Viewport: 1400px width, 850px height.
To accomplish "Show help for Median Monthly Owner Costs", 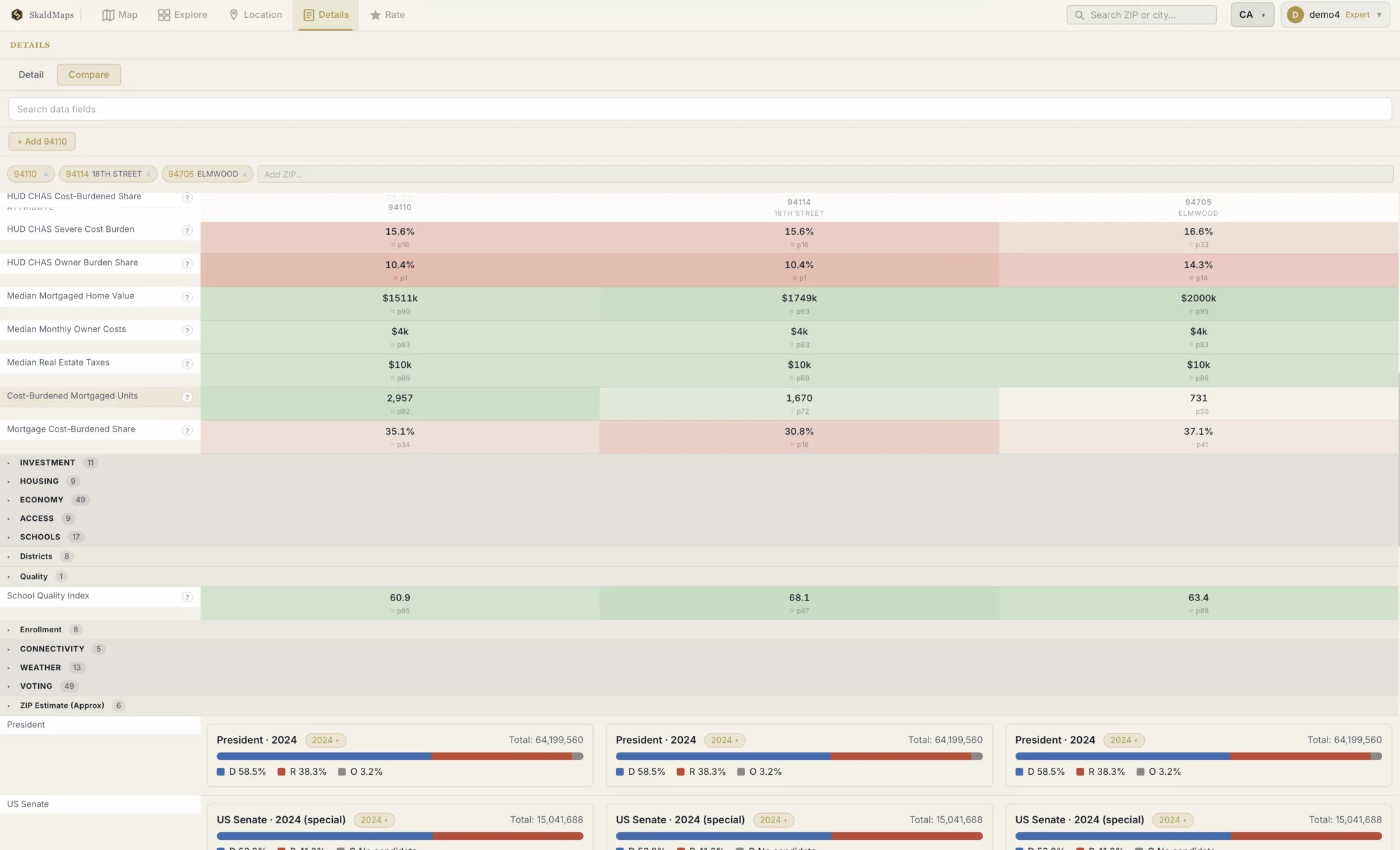I will click(187, 330).
